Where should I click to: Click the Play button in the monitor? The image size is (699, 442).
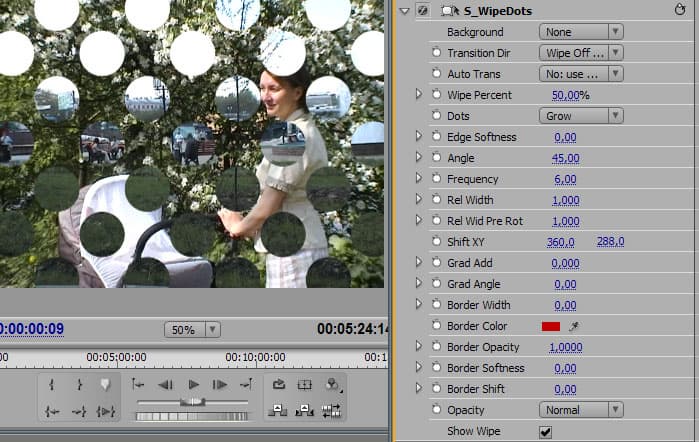point(194,385)
